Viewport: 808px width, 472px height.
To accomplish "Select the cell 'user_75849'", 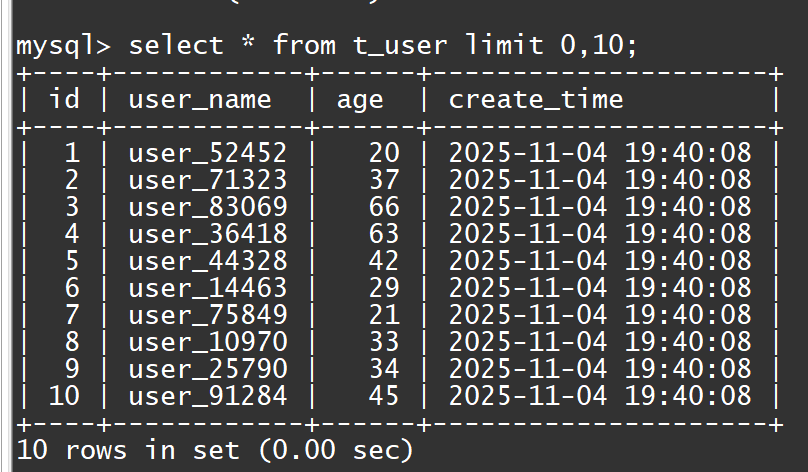I will (x=208, y=315).
